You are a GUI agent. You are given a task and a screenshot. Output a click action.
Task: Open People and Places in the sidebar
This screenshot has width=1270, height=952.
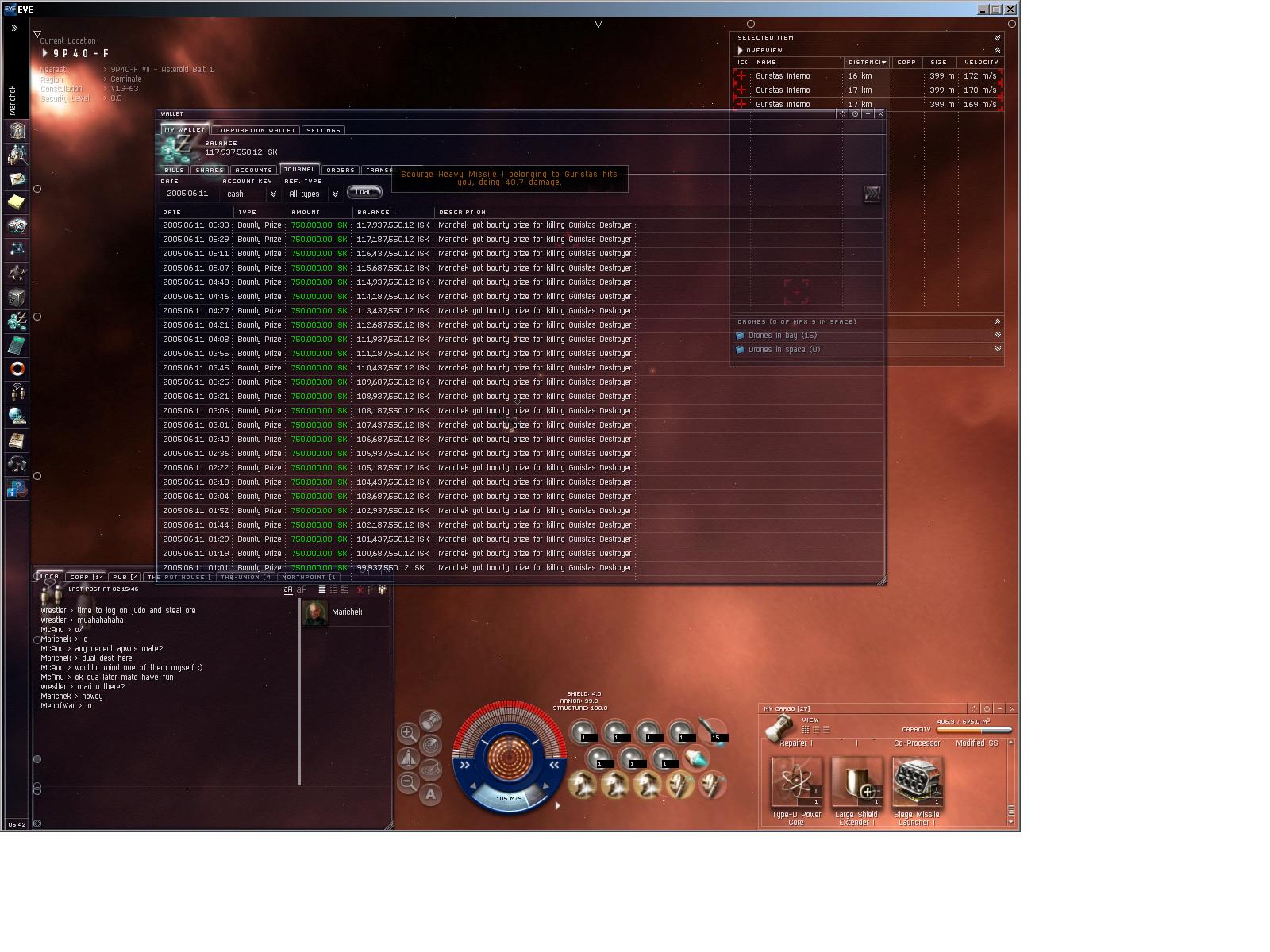click(17, 155)
